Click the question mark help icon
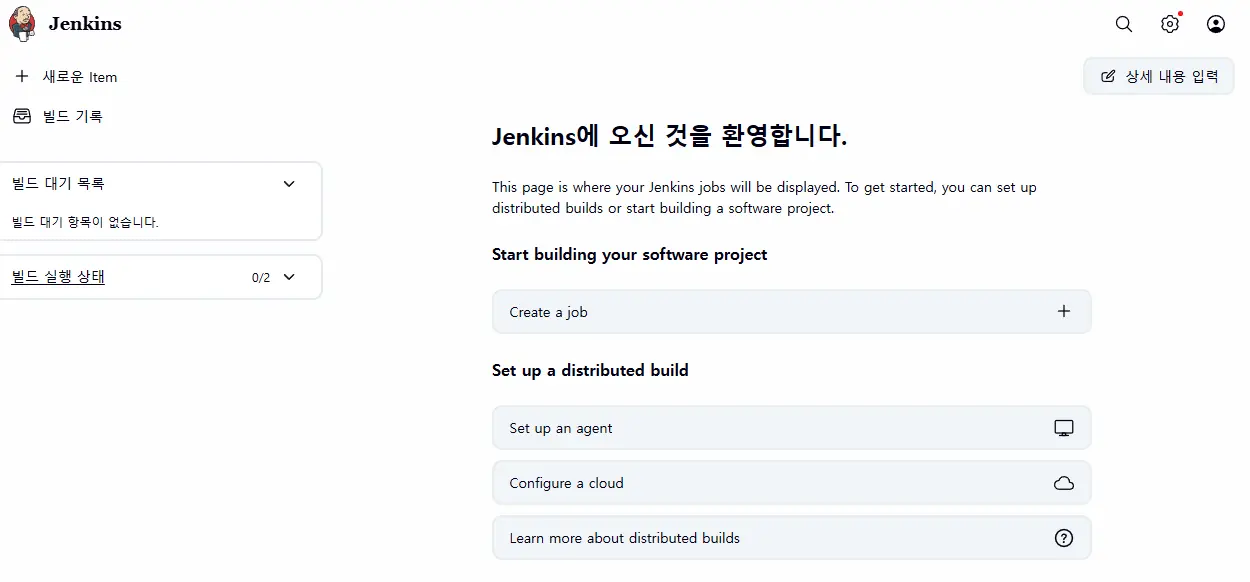The height and width of the screenshot is (582, 1250). point(1063,538)
